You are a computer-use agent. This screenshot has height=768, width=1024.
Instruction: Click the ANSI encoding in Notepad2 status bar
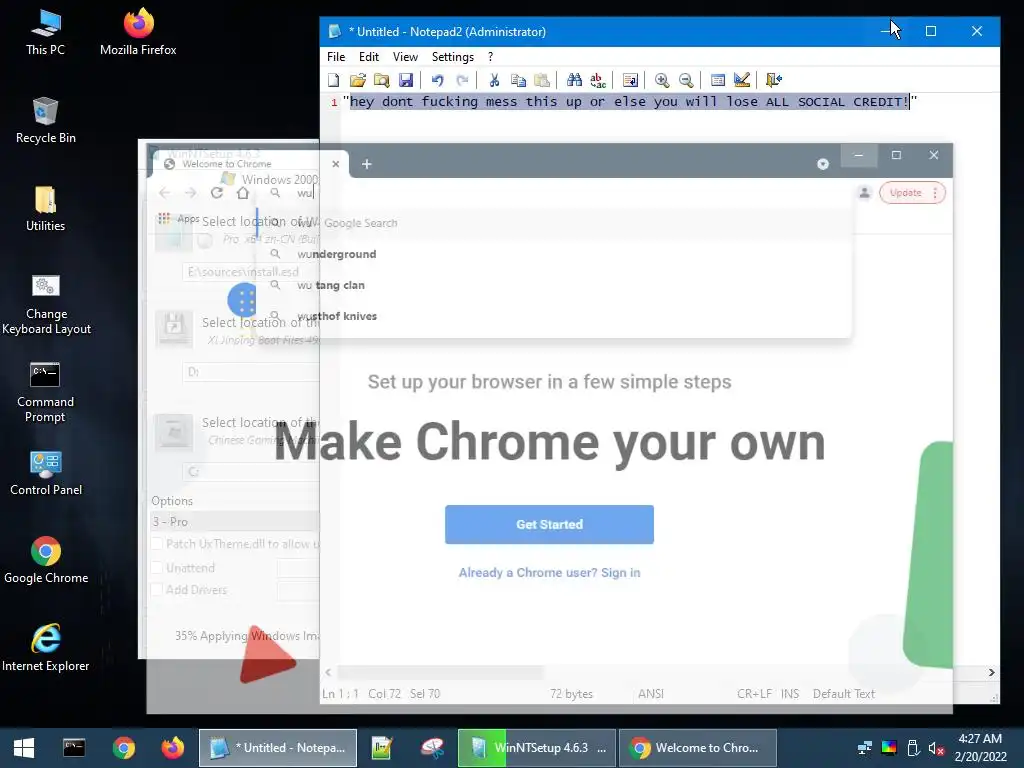point(650,694)
